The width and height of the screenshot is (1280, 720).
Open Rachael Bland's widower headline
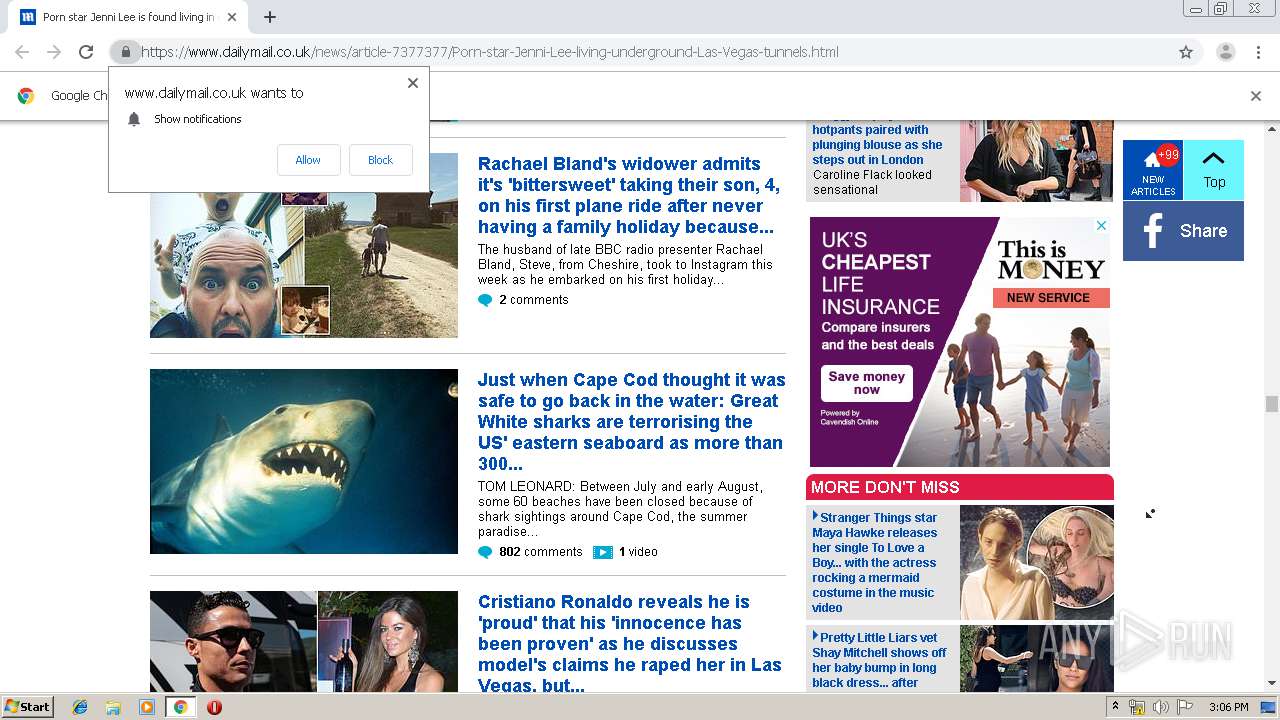tap(629, 195)
